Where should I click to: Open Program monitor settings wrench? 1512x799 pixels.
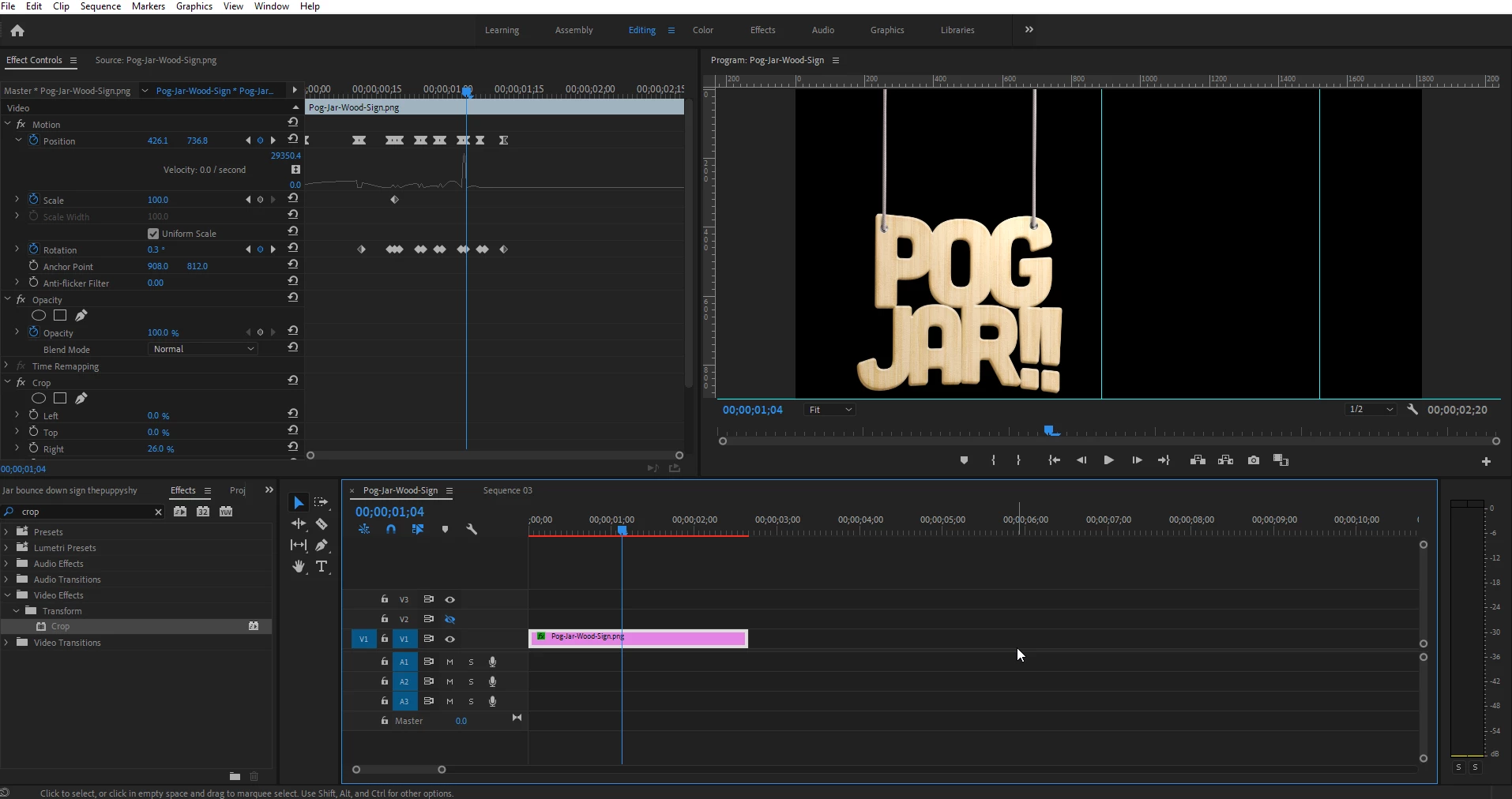[x=1412, y=410]
